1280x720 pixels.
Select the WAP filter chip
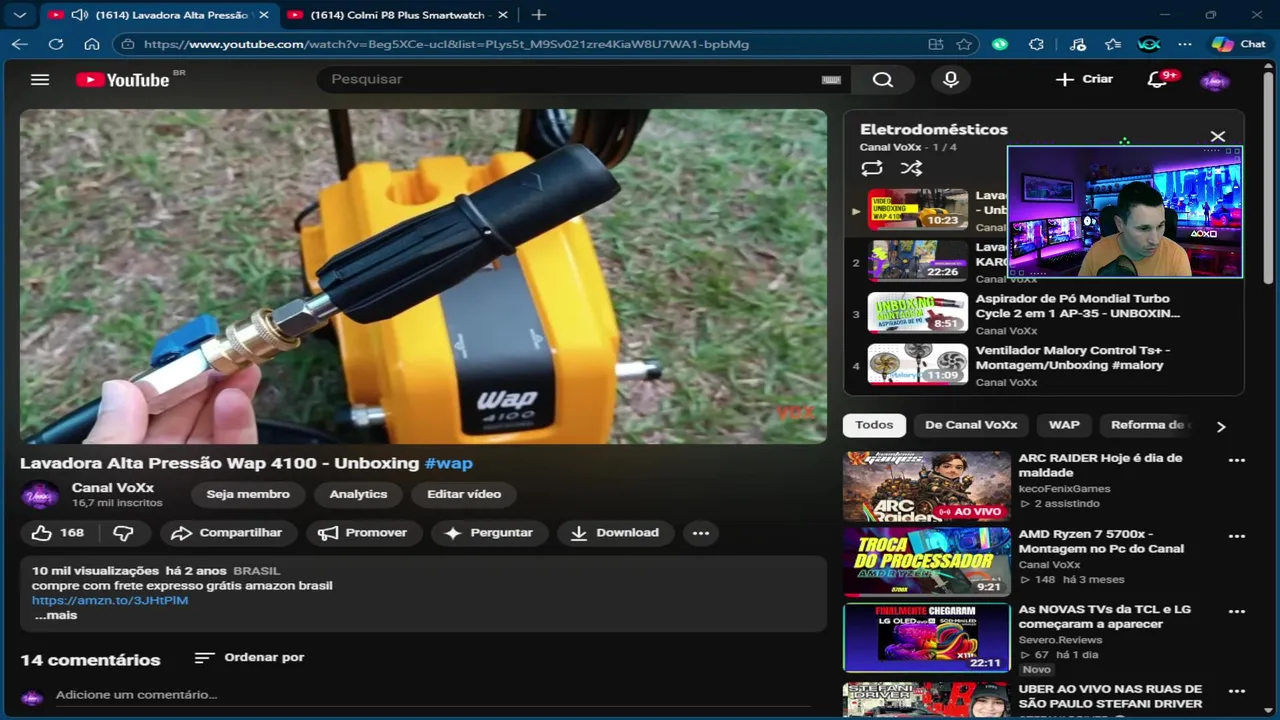[x=1064, y=425]
